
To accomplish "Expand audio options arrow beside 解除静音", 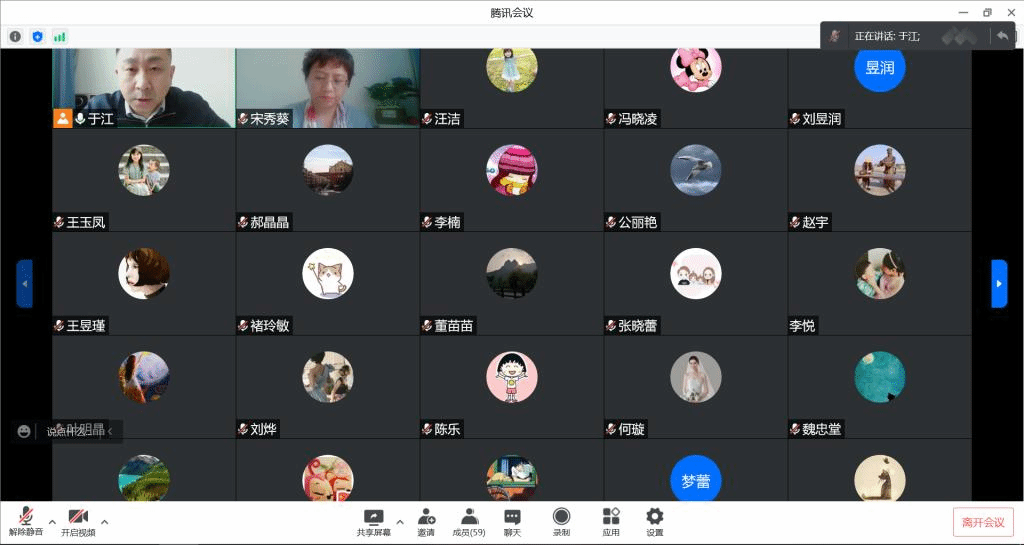I will [52, 521].
